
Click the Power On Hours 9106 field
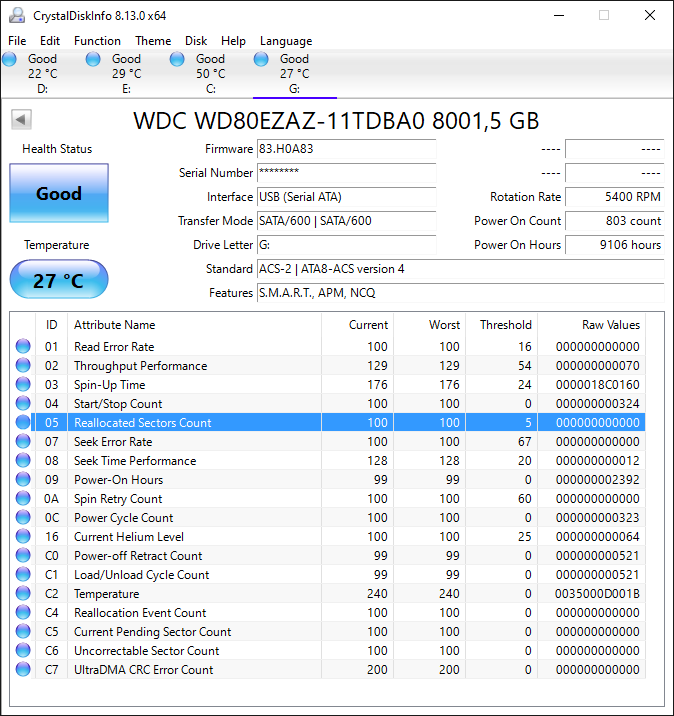[615, 245]
